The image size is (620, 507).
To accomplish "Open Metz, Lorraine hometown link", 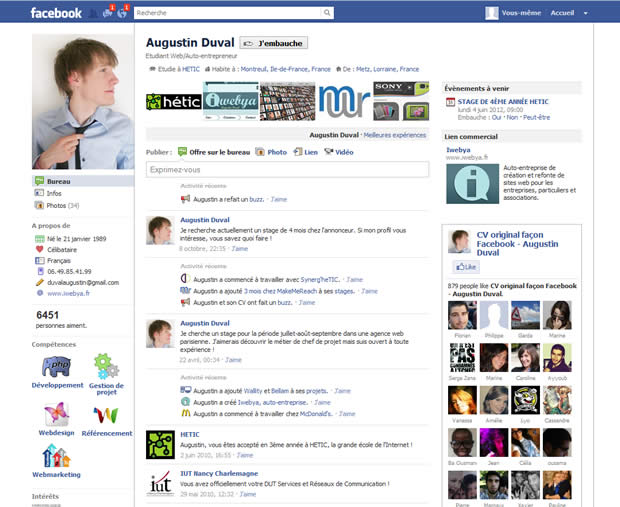I will coord(388,69).
